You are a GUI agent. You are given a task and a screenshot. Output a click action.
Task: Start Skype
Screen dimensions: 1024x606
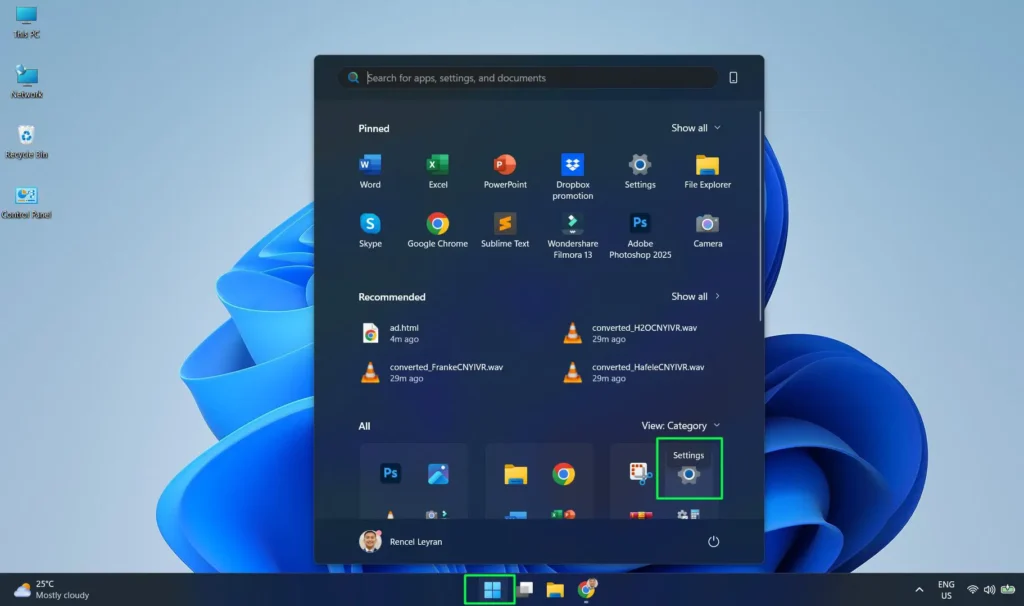click(370, 226)
